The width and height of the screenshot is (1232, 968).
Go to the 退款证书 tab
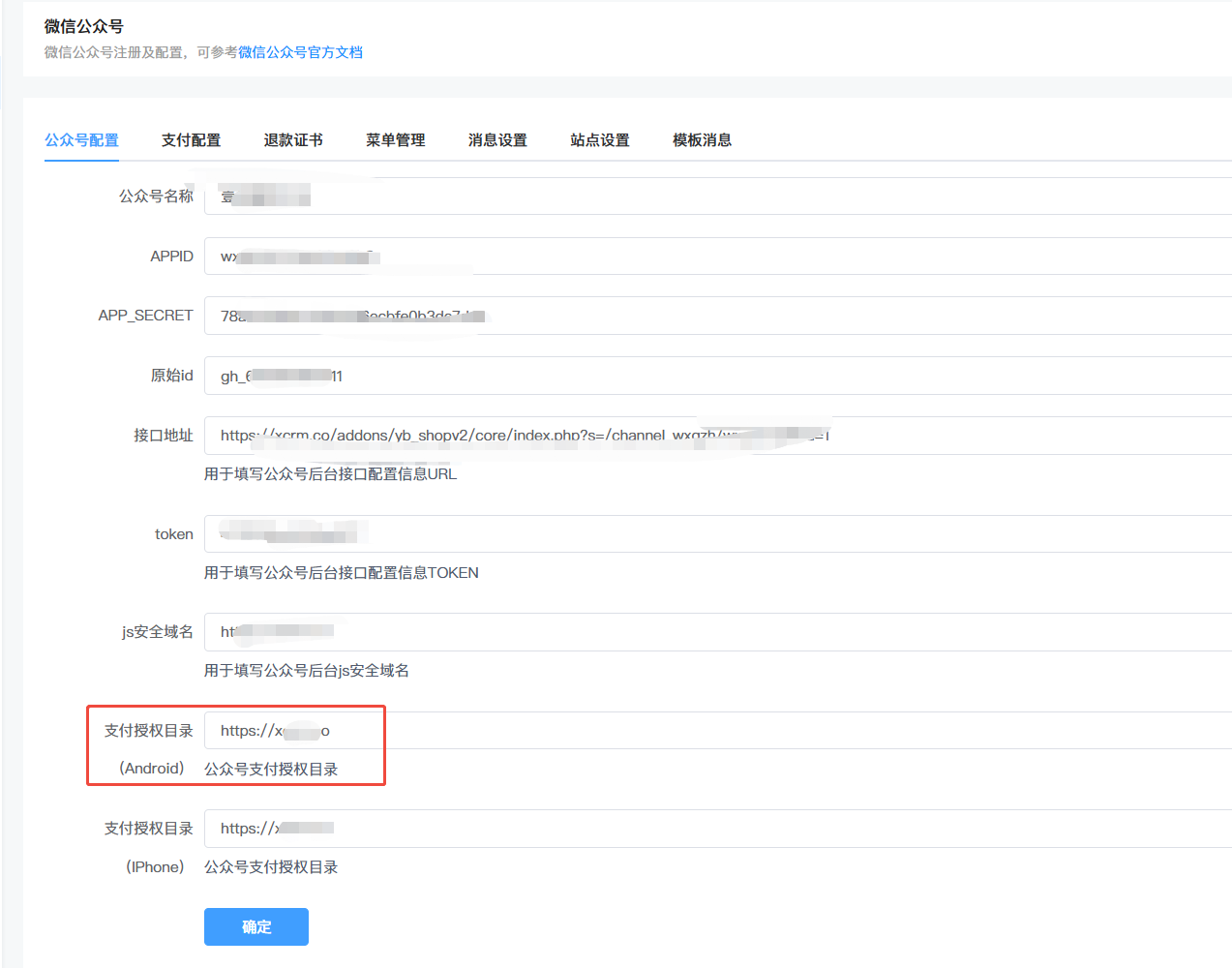tap(293, 140)
